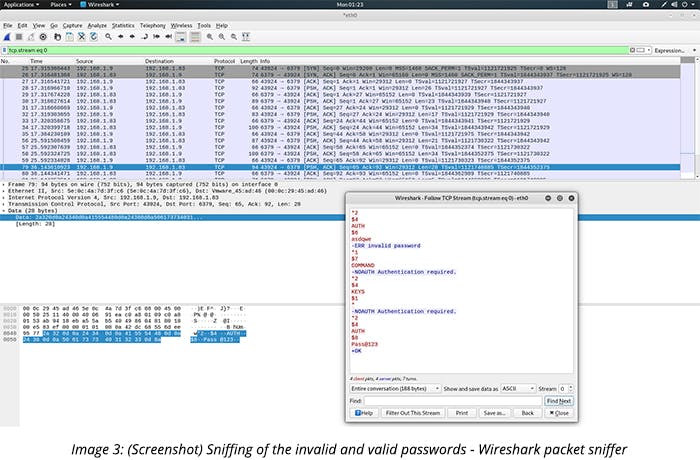700x460 pixels.
Task: Collapse Data (28 bytes) tree
Action: pyautogui.click(x=4, y=211)
